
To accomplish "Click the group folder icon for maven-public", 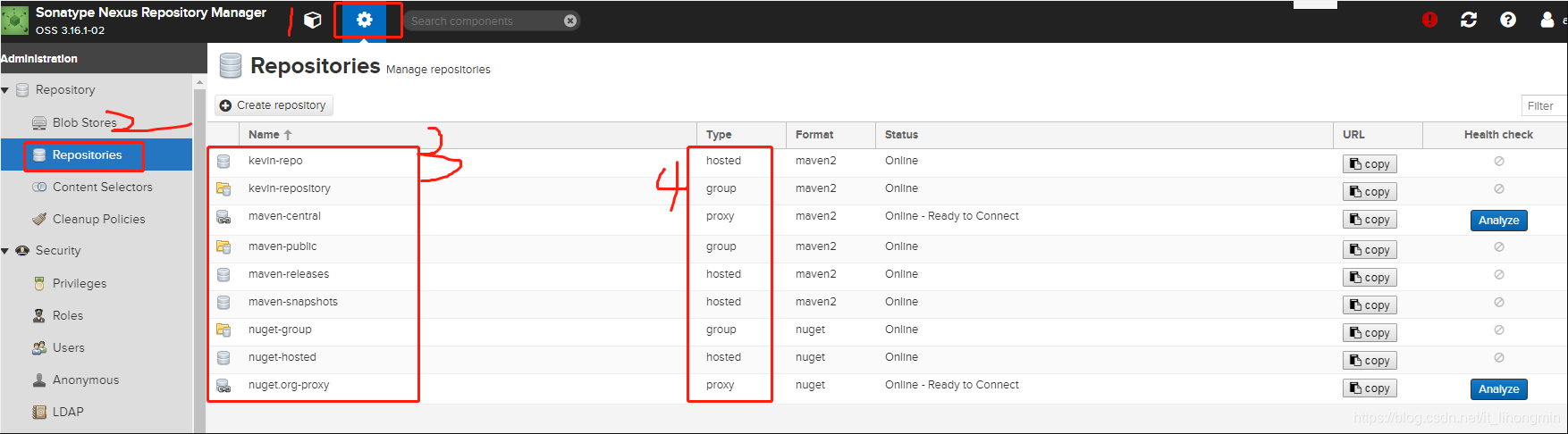I will (x=223, y=247).
